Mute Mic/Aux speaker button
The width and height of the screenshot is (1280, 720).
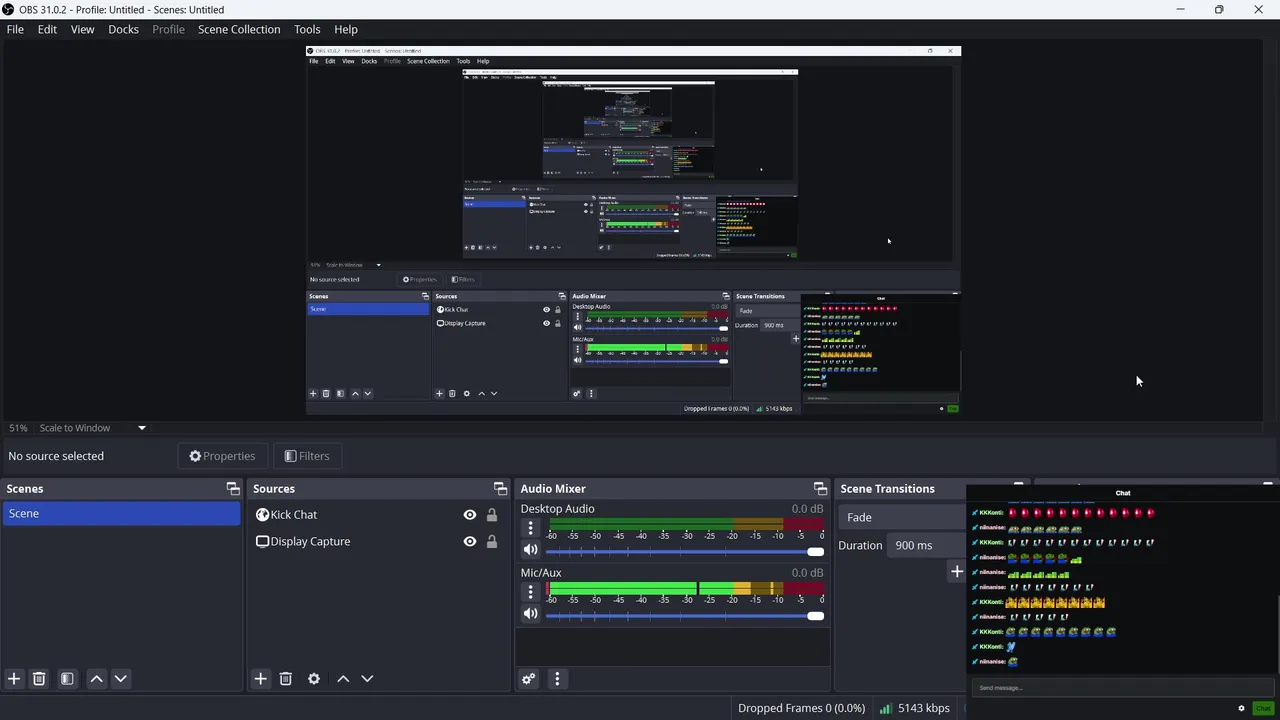click(x=531, y=614)
